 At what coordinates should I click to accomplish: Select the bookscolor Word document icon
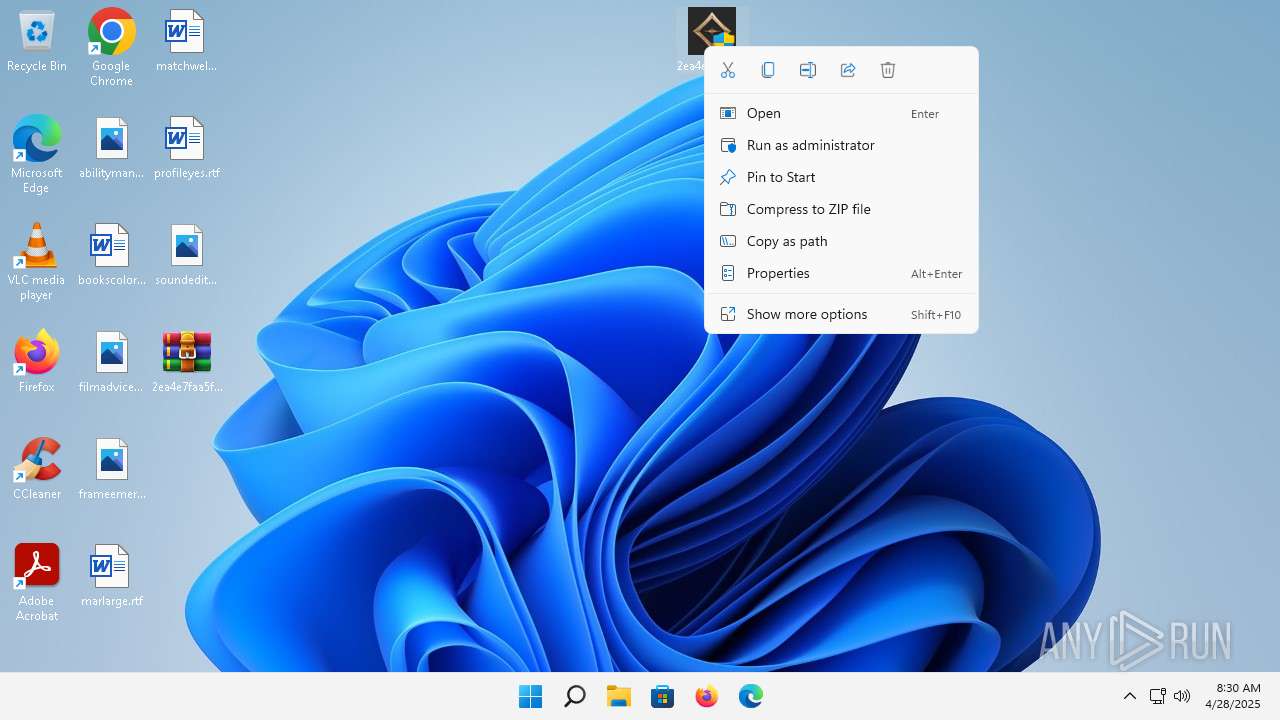(112, 255)
